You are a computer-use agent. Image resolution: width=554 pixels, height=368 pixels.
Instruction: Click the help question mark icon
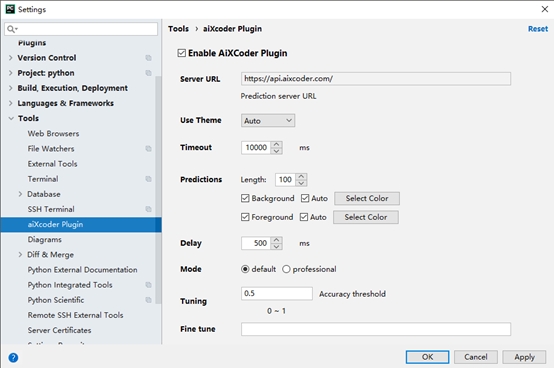[x=13, y=358]
